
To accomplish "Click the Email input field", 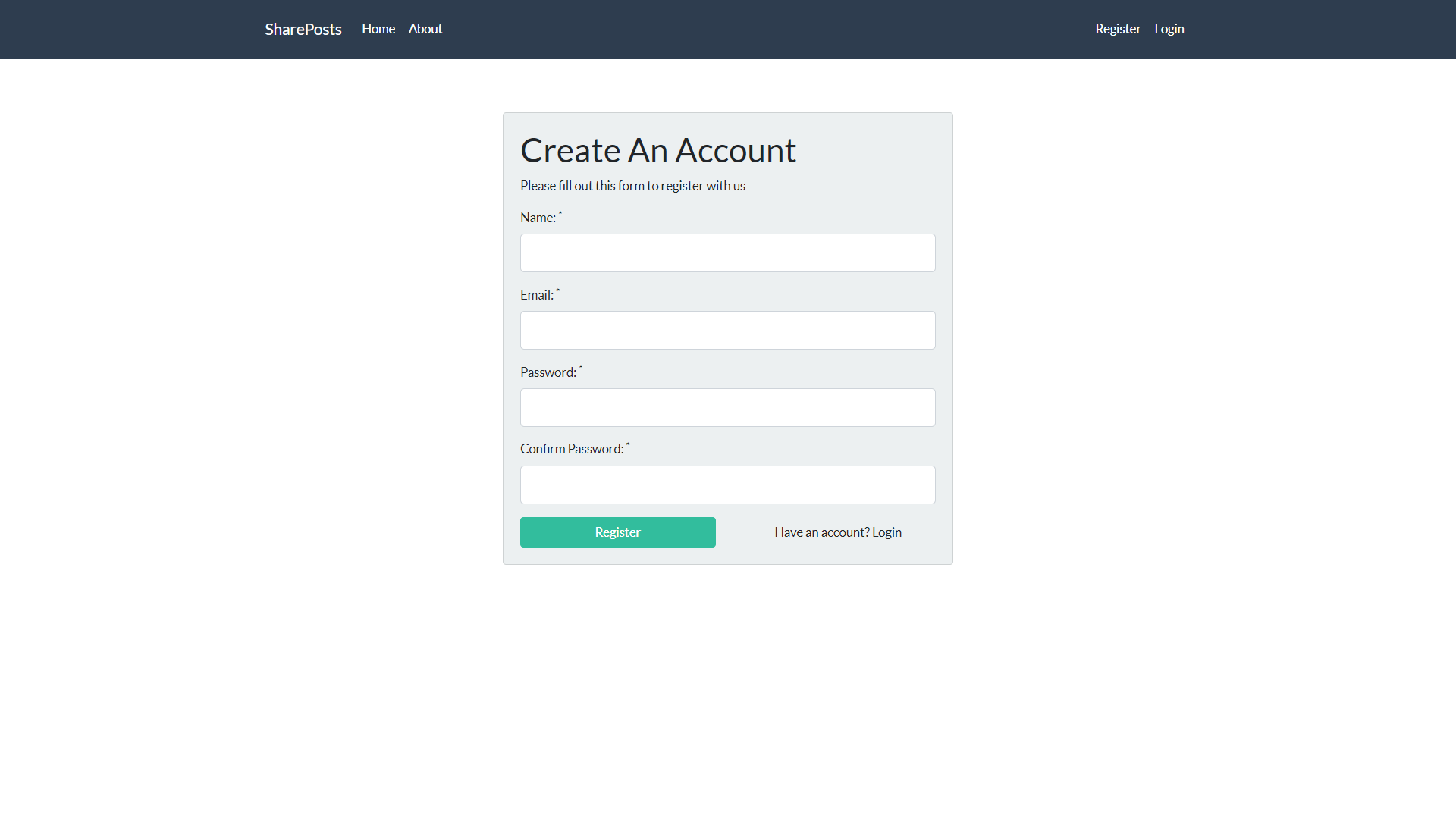I will [728, 330].
